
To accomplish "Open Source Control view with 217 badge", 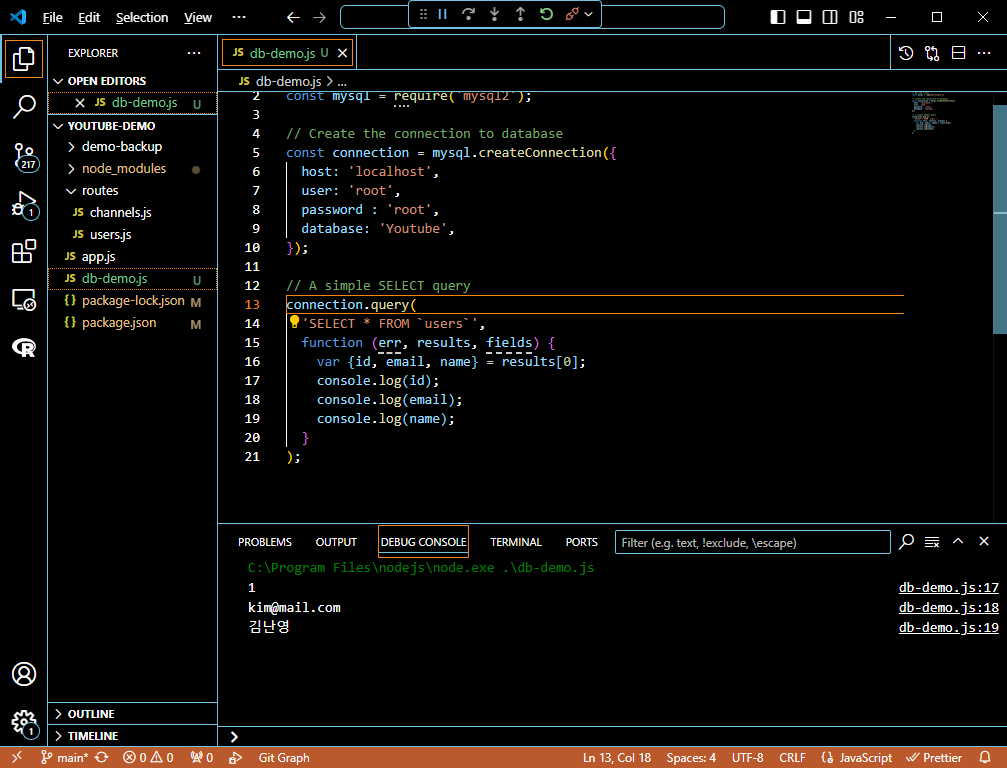I will [x=25, y=157].
